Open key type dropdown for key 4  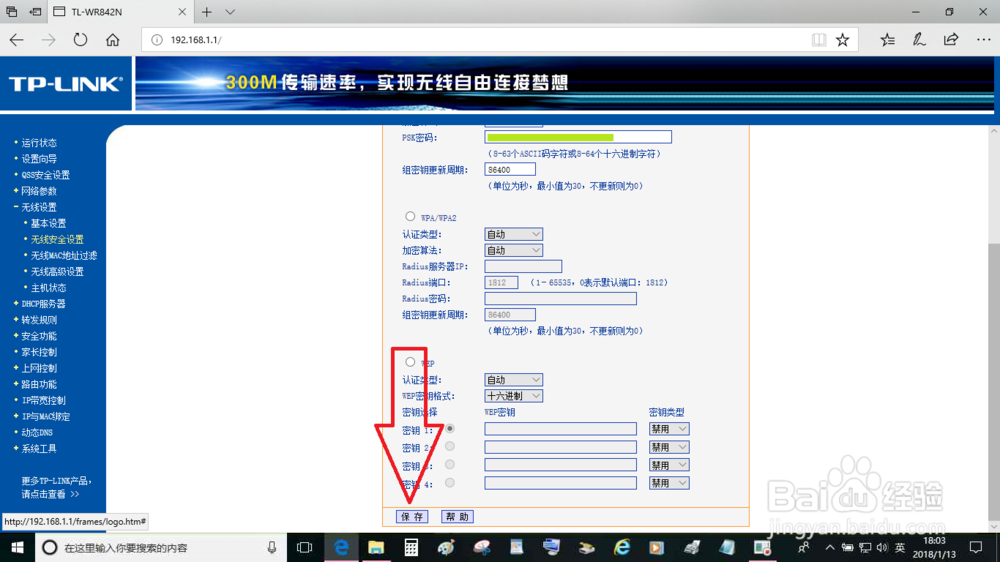pos(668,483)
